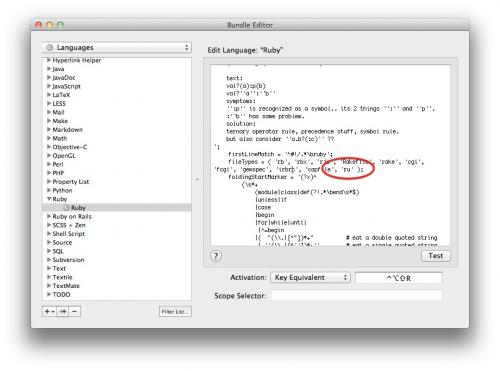
Task: Select the Ruby on Rails bundle
Action: click(117, 216)
